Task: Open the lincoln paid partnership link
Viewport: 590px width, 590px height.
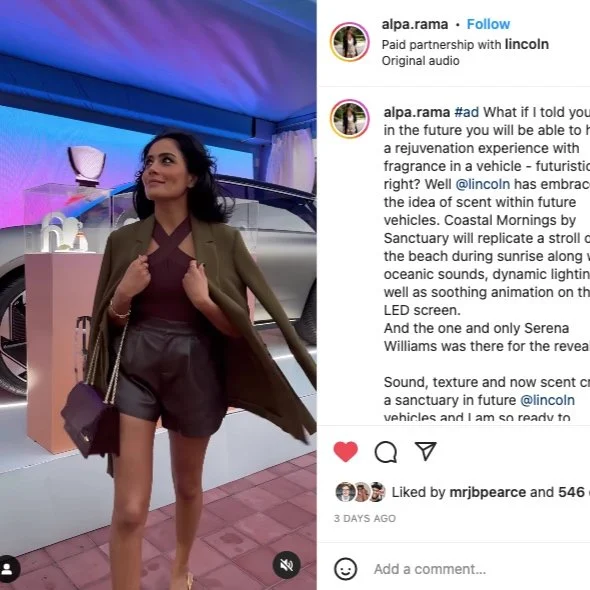Action: point(526,44)
